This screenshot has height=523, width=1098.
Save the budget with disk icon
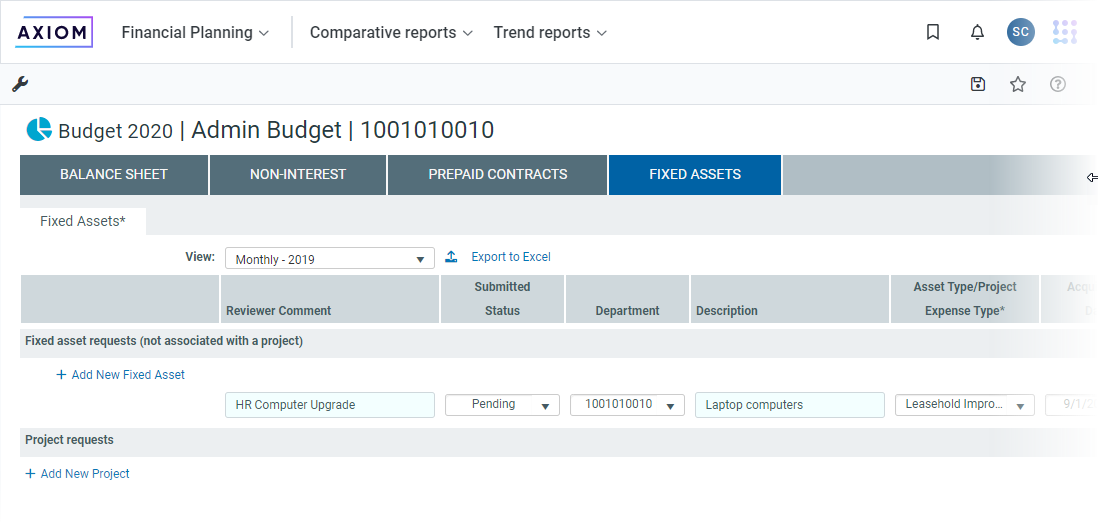point(978,85)
